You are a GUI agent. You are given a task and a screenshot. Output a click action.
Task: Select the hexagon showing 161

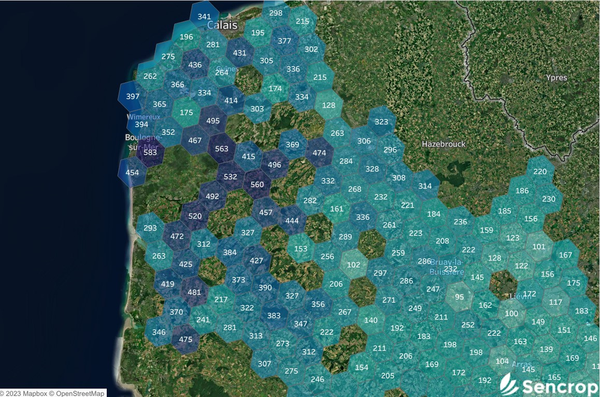click(337, 209)
